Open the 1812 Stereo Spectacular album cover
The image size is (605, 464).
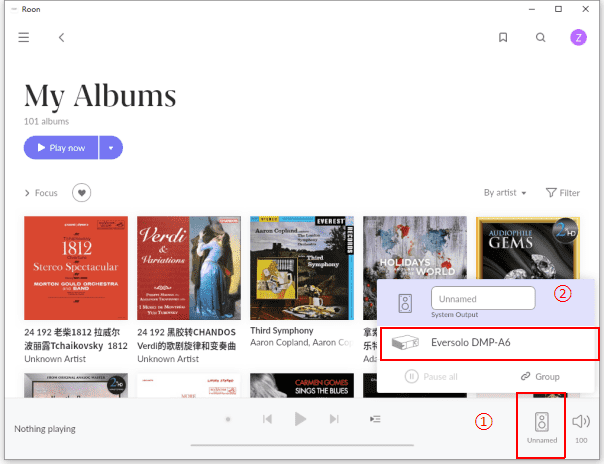[76, 268]
